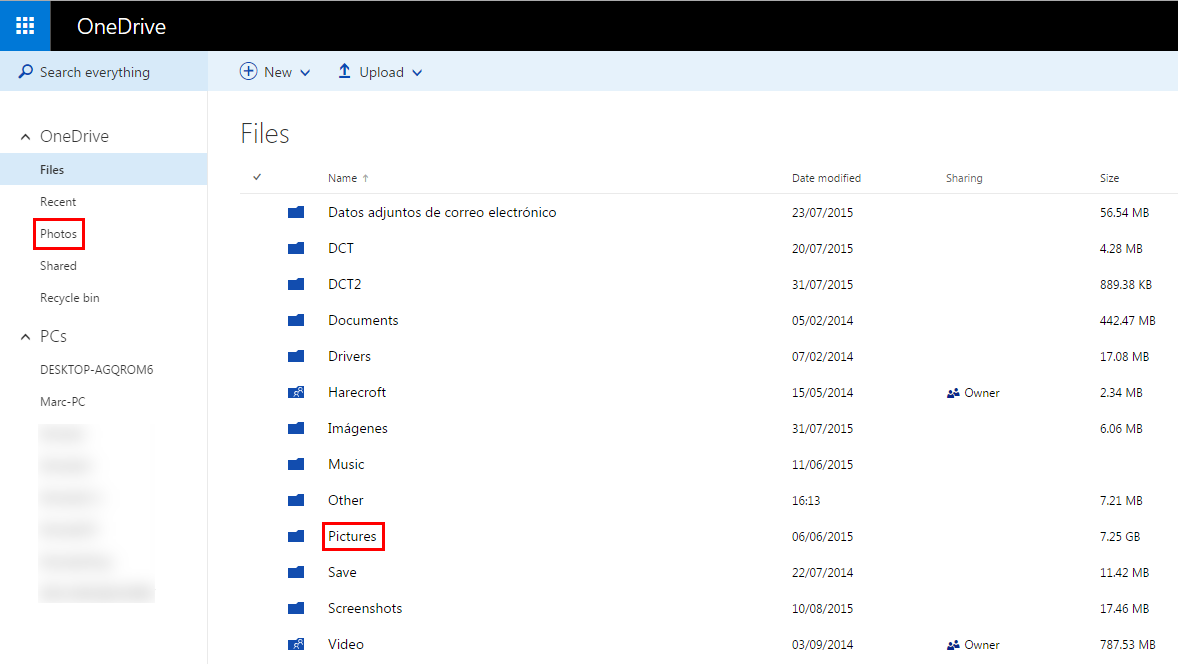Image resolution: width=1178 pixels, height=664 pixels.
Task: Open the Save folder name
Action: pos(342,572)
